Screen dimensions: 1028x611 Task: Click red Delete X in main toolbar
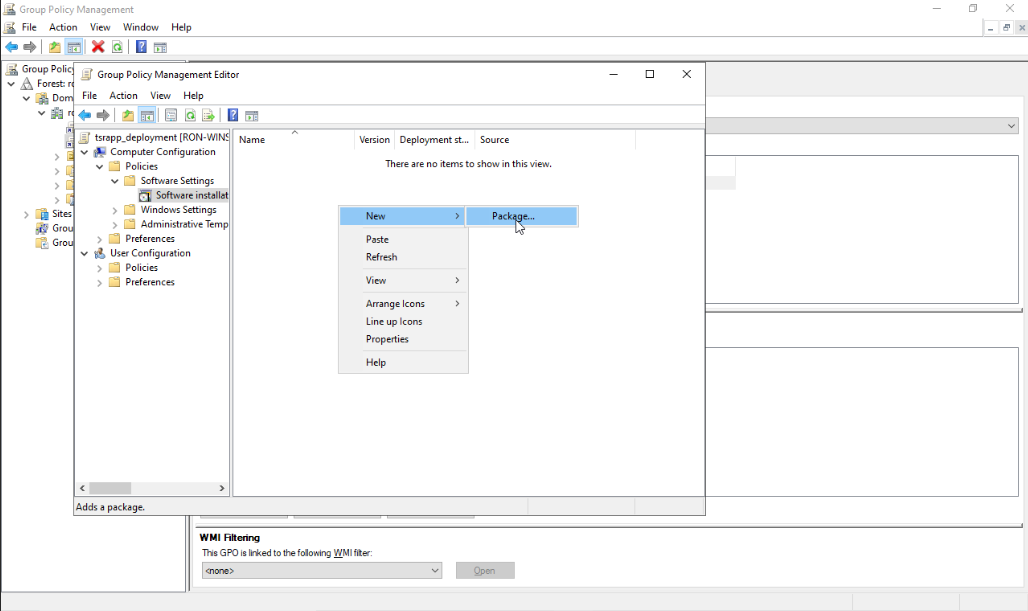(x=98, y=47)
